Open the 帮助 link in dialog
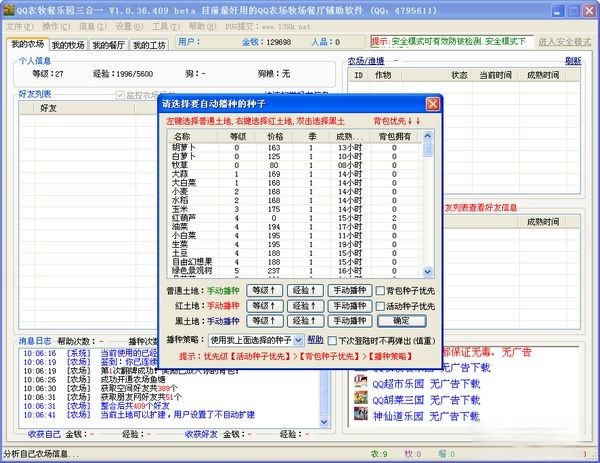600x463 pixels. pos(314,340)
